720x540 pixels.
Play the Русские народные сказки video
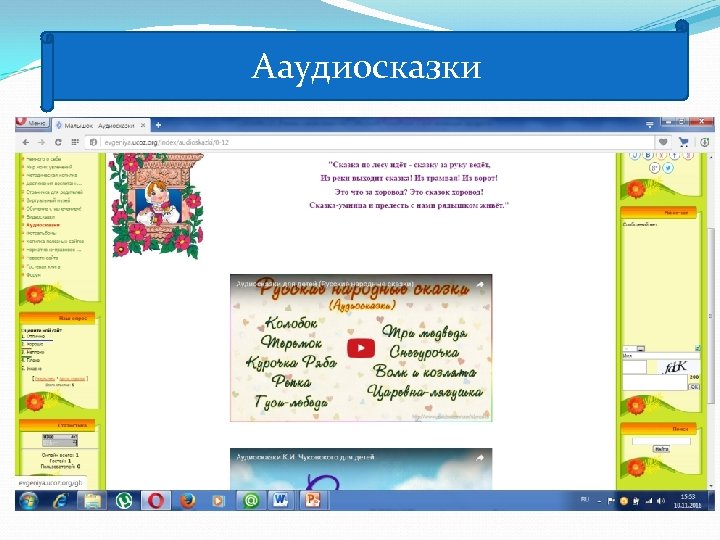(360, 348)
